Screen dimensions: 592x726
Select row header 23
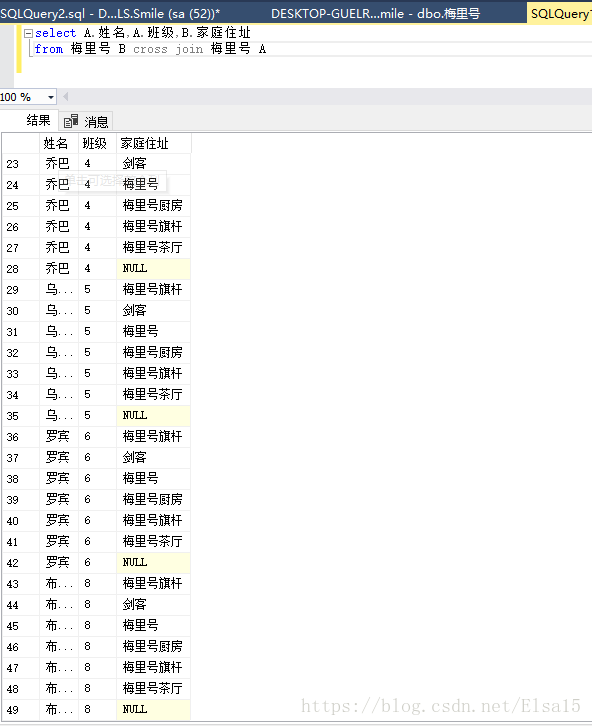(x=21, y=164)
